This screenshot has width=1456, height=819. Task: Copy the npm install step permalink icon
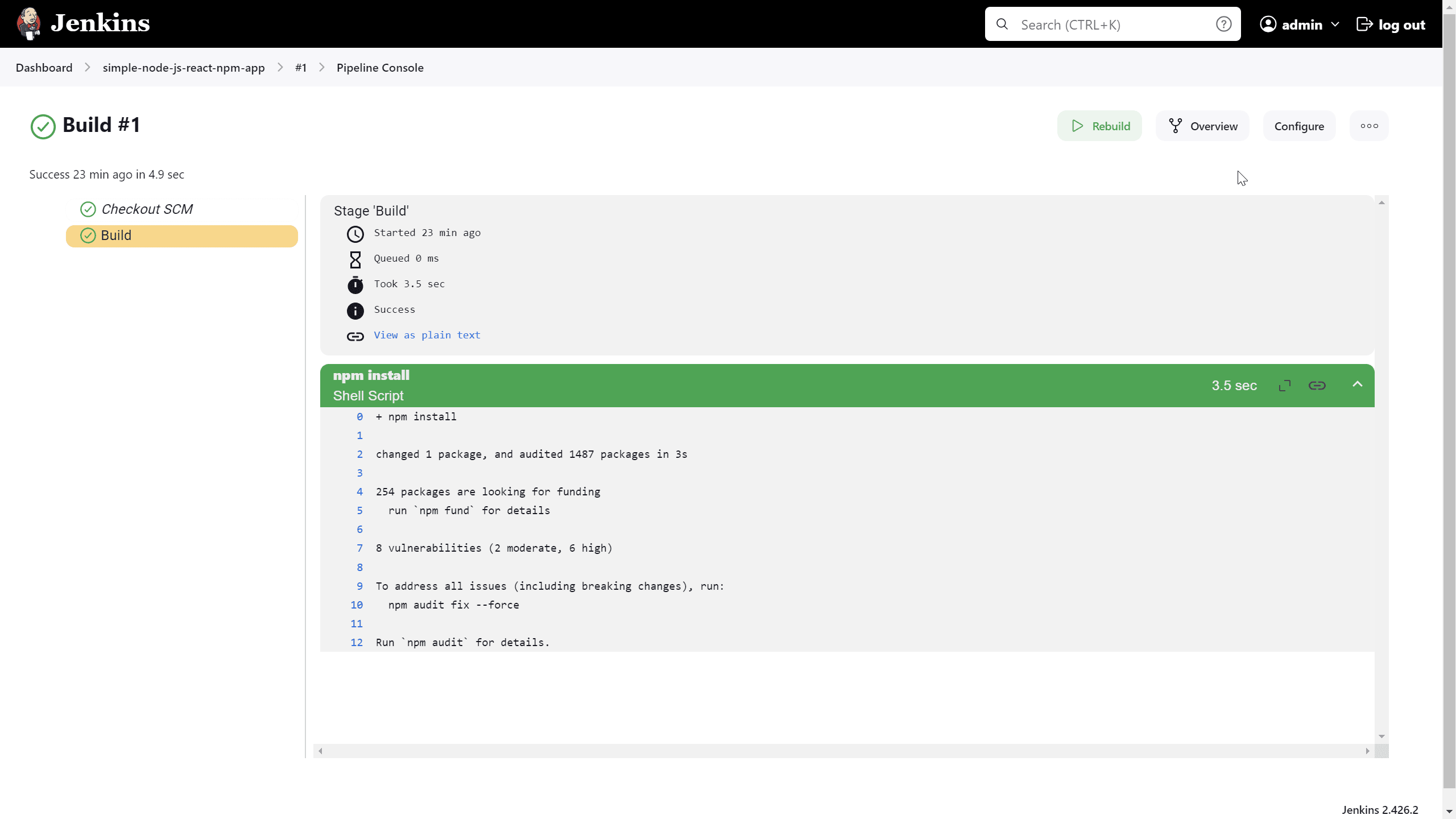pyautogui.click(x=1317, y=386)
